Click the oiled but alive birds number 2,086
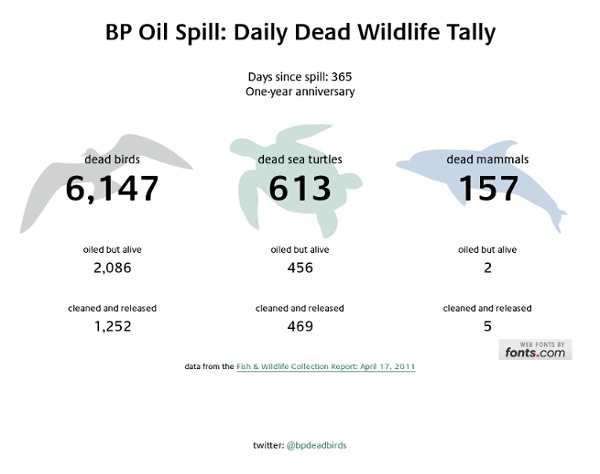The width and height of the screenshot is (600, 474). (112, 268)
